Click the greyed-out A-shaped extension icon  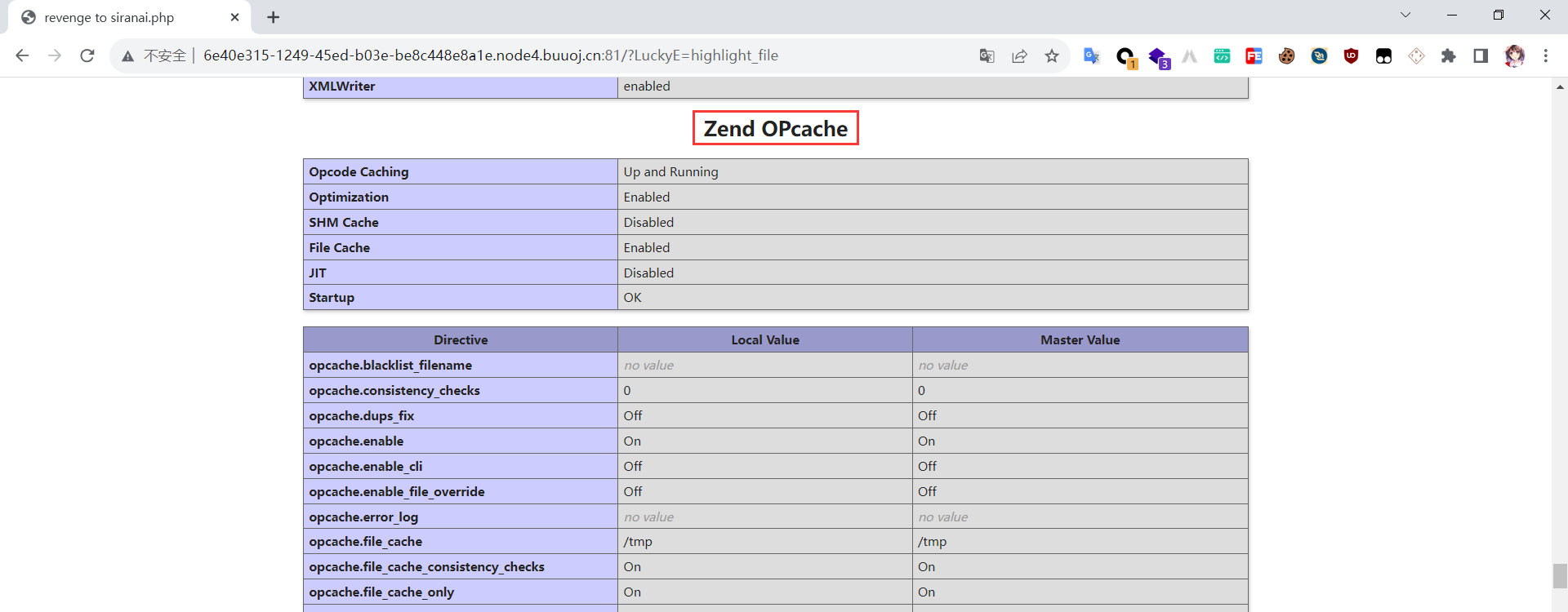coord(1189,55)
